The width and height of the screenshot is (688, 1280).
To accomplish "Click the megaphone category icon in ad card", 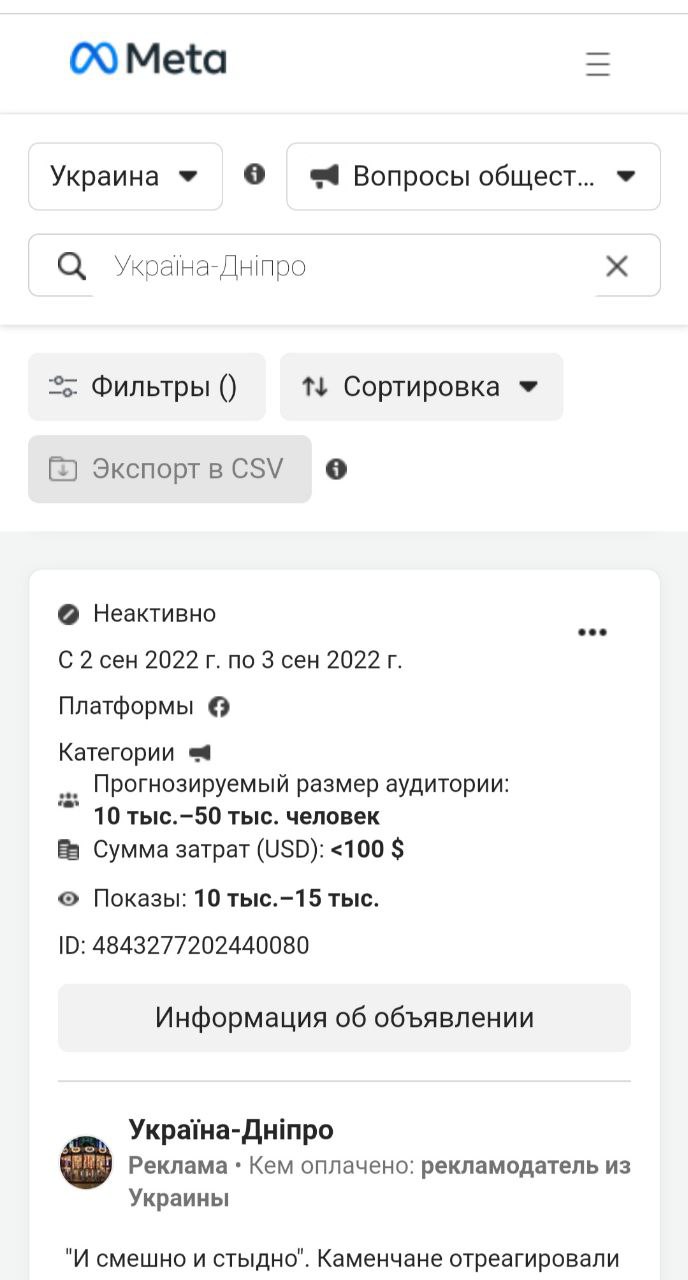I will click(200, 752).
